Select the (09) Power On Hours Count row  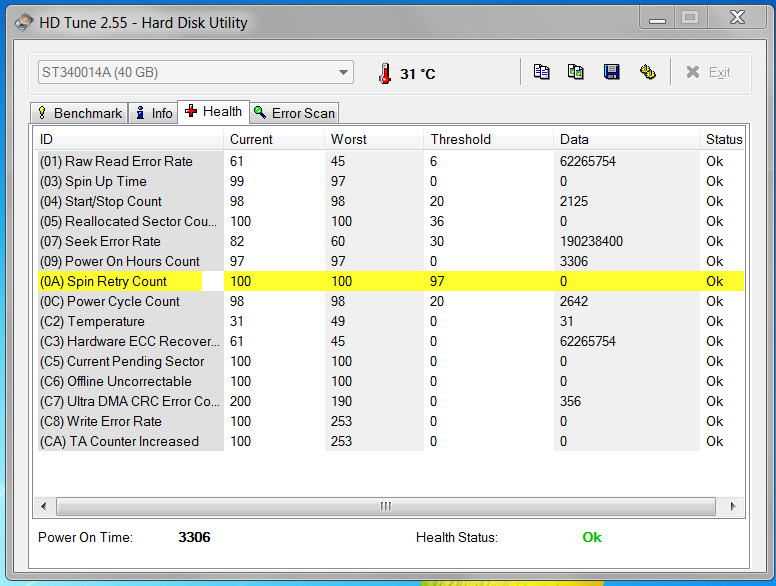coord(391,261)
